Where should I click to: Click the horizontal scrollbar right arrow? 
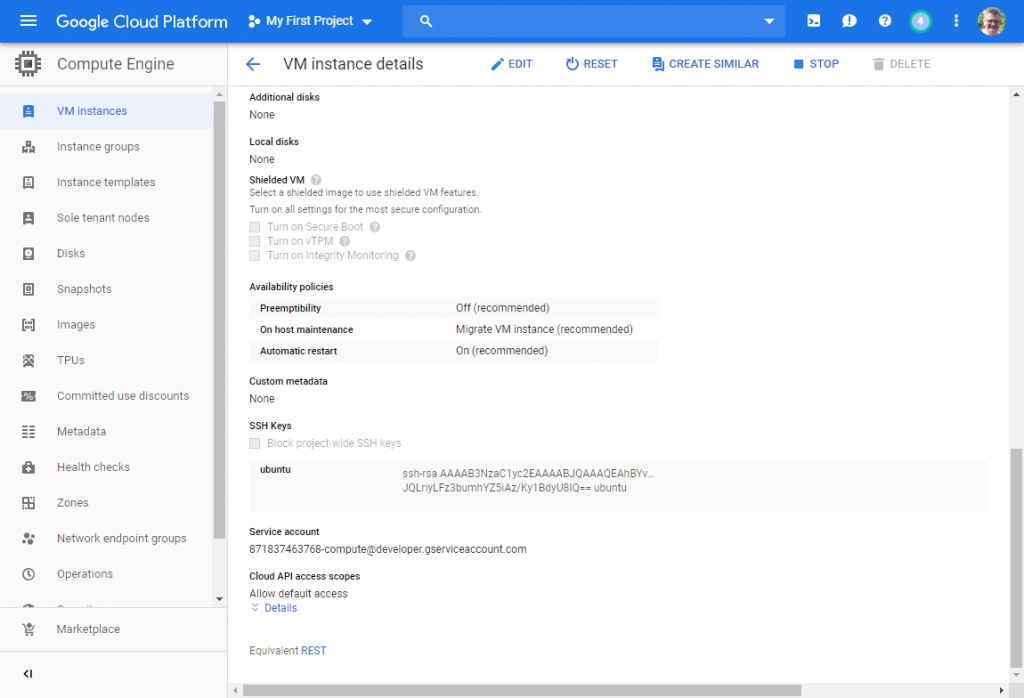point(1001,690)
